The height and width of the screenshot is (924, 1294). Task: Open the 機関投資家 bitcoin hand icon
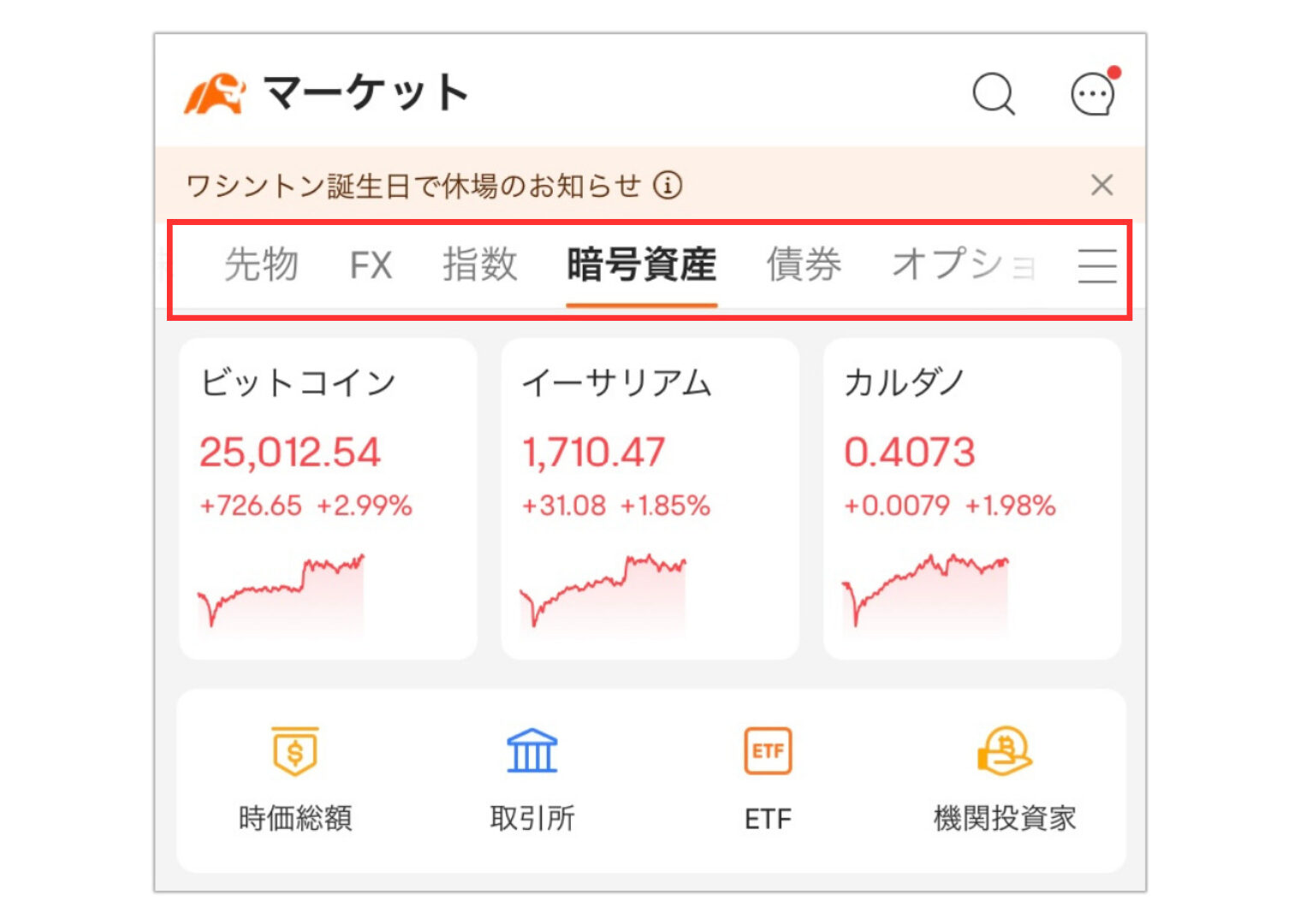point(1004,751)
